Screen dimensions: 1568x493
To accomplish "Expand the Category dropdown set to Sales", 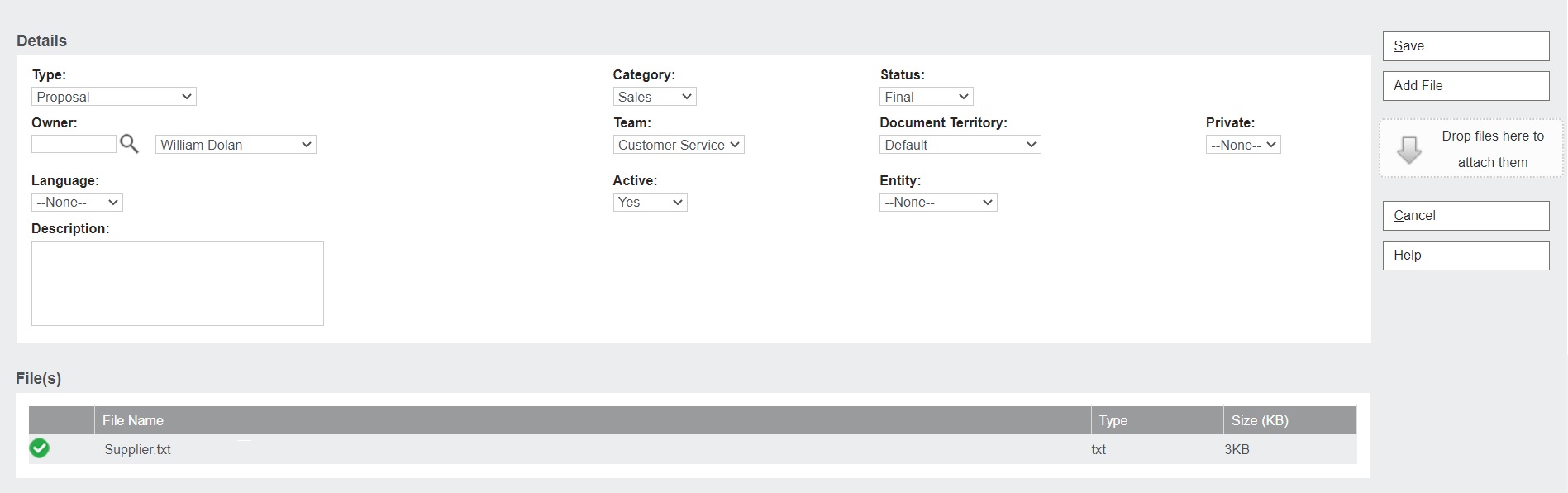I will (654, 97).
